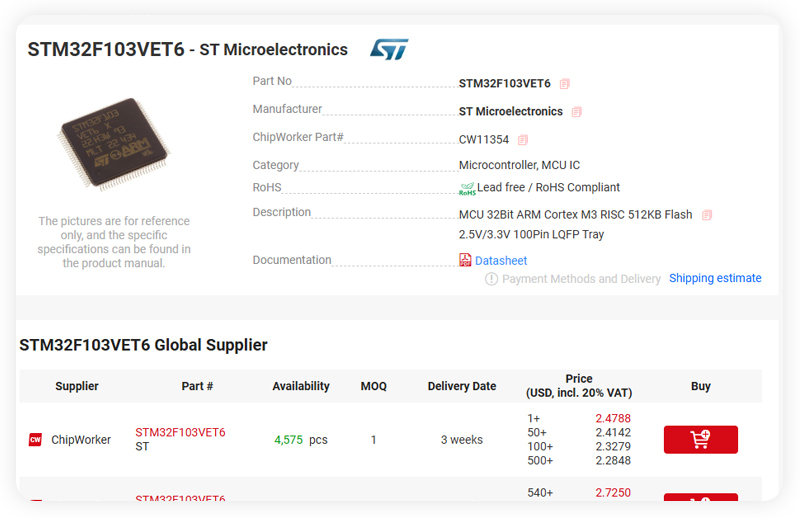Image resolution: width=800 pixels, height=518 pixels.
Task: Open the red STM32F103VET6 part link
Action: (180, 432)
